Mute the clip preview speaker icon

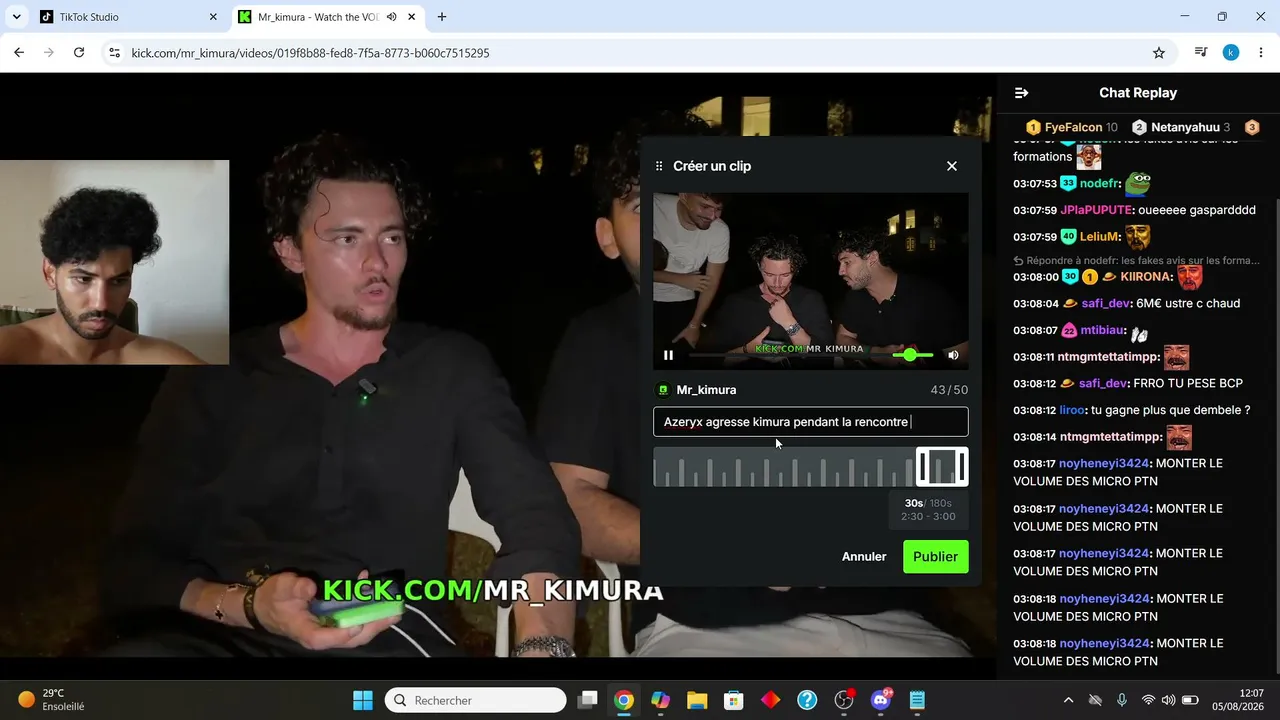953,355
